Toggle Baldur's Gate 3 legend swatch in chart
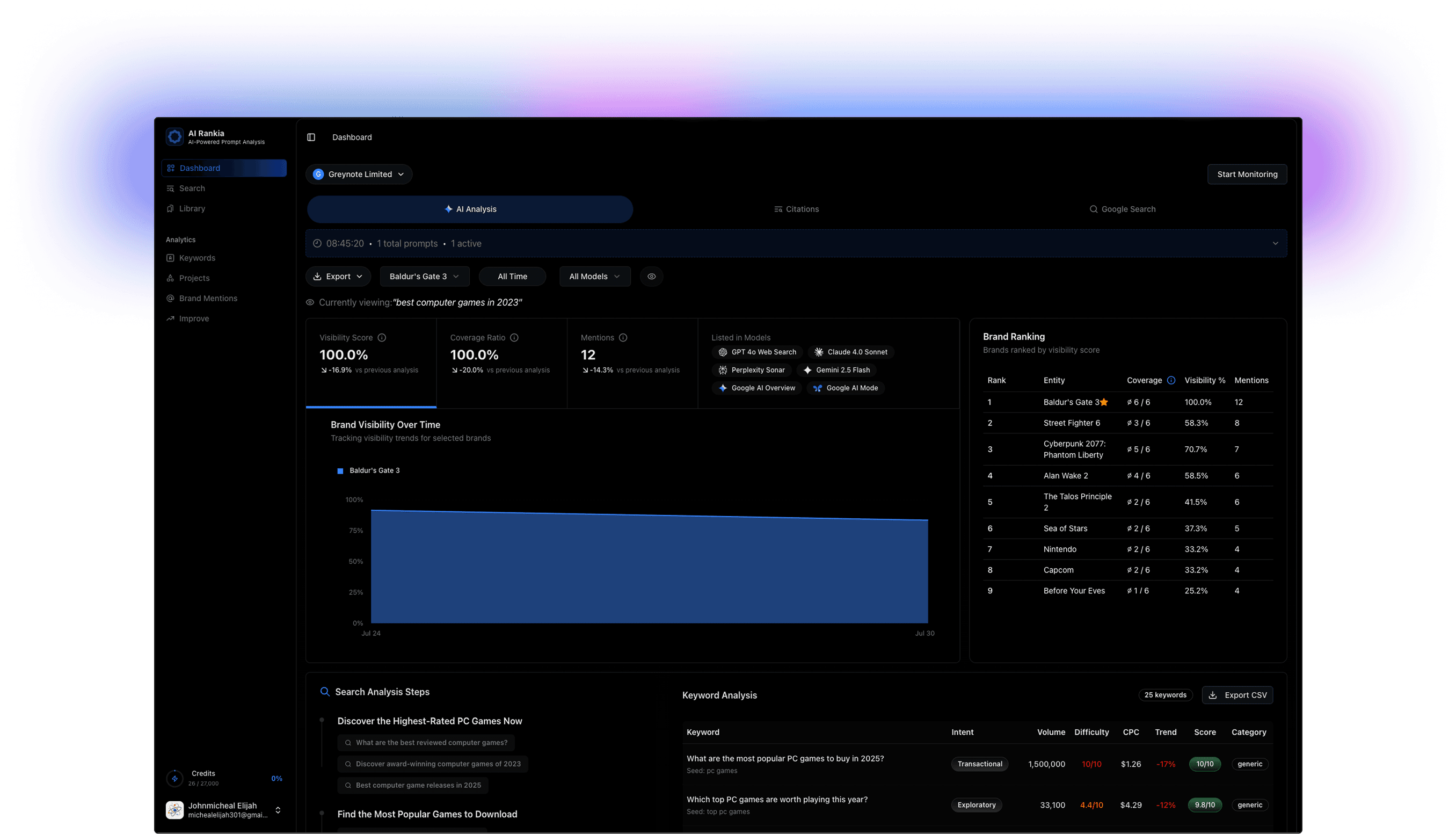Image resolution: width=1456 pixels, height=834 pixels. 340,471
